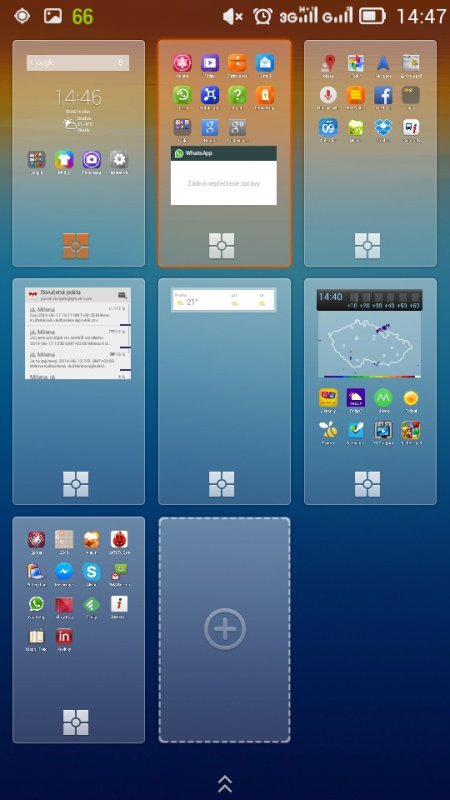This screenshot has width=450, height=800.
Task: Open the blue navigation arrow icon
Action: tap(383, 63)
